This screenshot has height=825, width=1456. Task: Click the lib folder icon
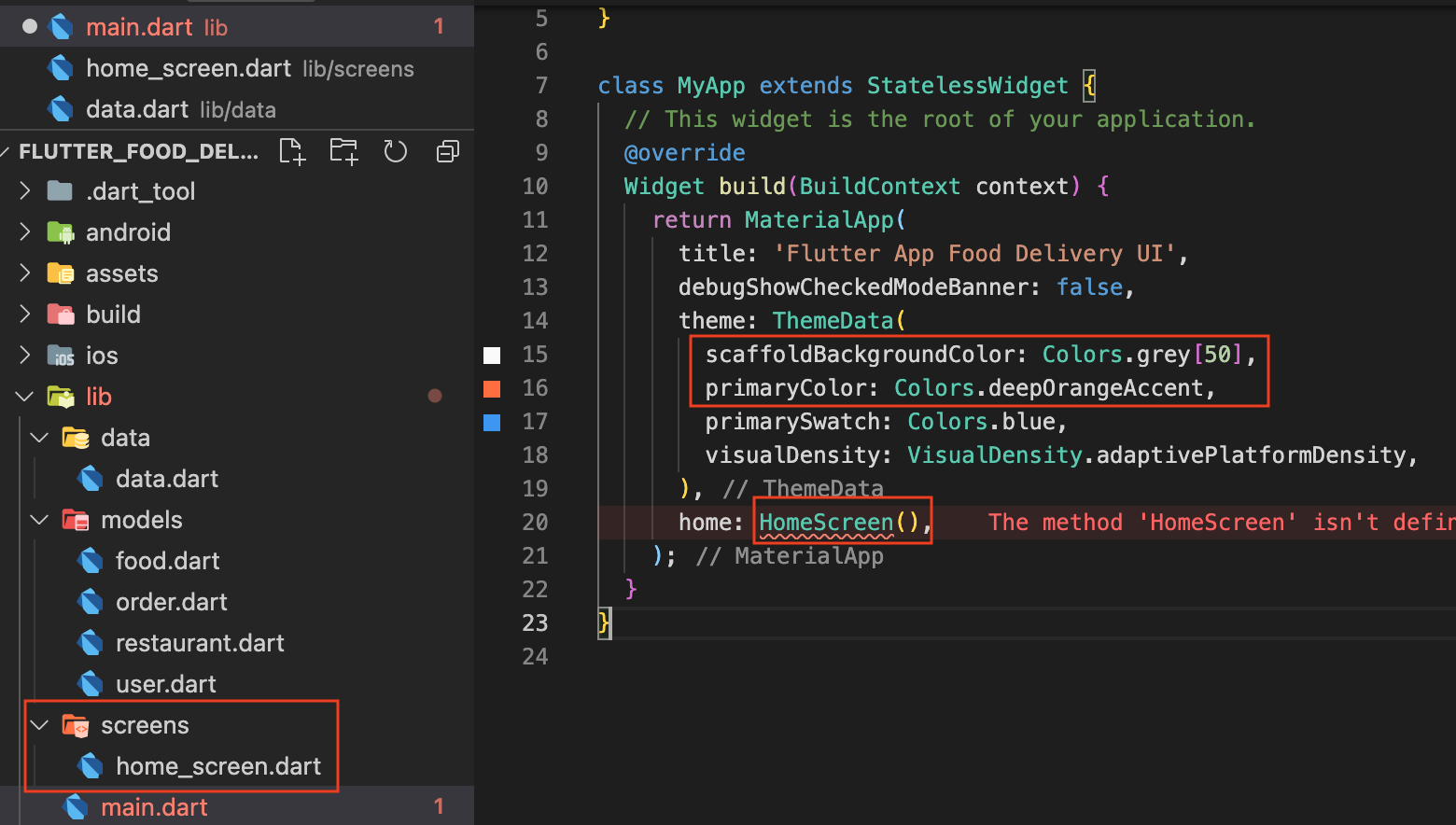point(61,397)
